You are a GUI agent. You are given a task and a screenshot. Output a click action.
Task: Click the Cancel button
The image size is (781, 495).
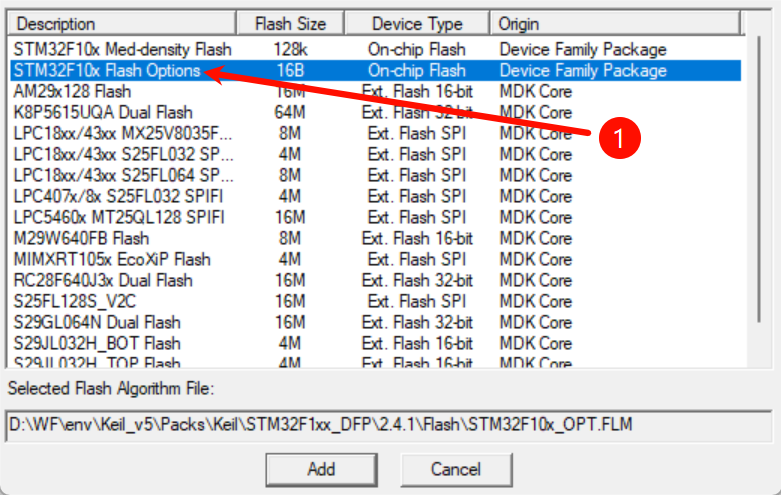click(456, 470)
